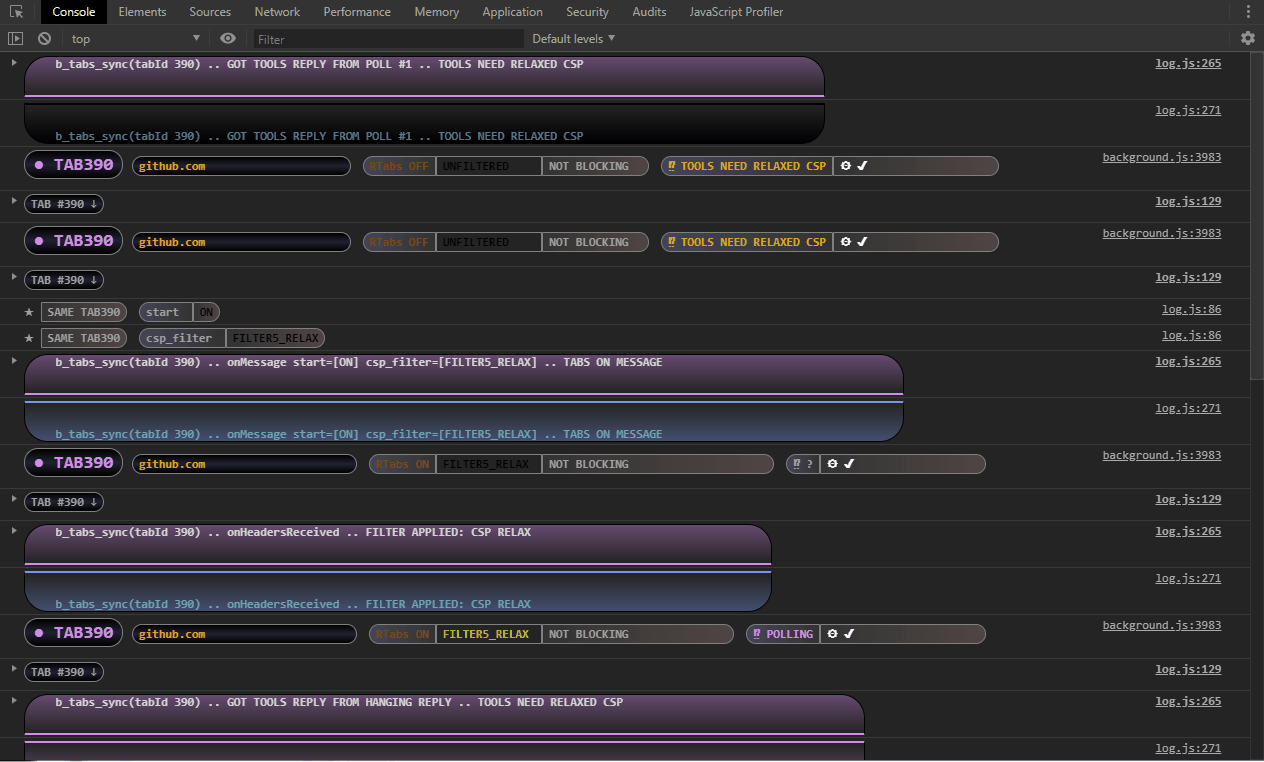Image resolution: width=1264 pixels, height=762 pixels.
Task: Click into the Filter input field
Action: coord(388,39)
